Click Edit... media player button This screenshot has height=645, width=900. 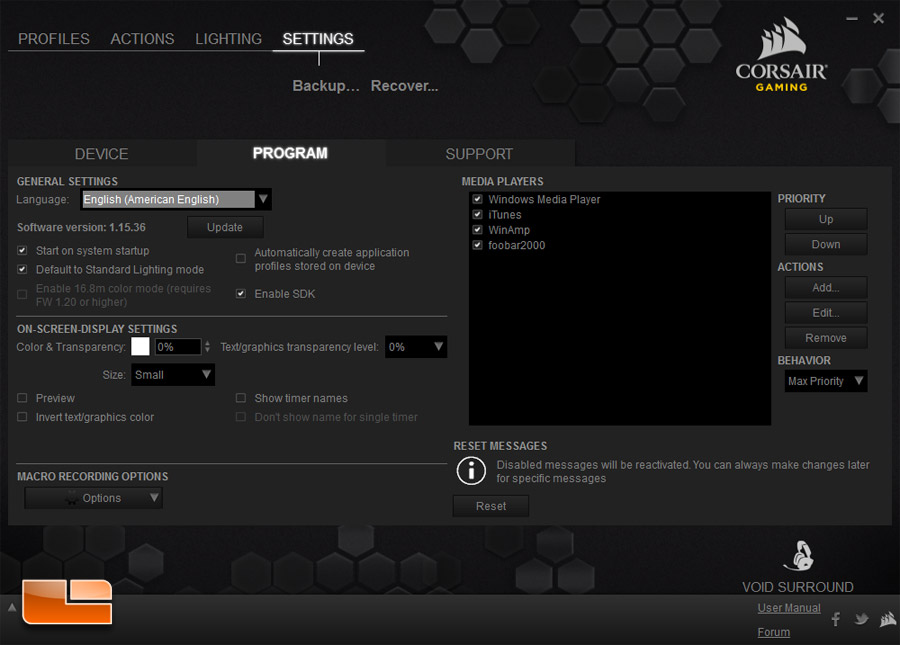pyautogui.click(x=826, y=313)
